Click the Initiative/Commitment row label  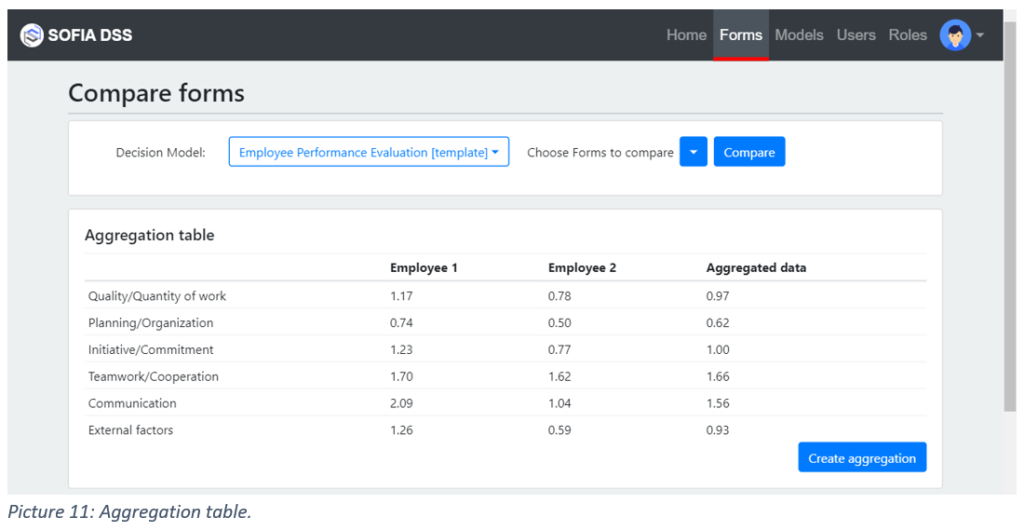coord(151,349)
